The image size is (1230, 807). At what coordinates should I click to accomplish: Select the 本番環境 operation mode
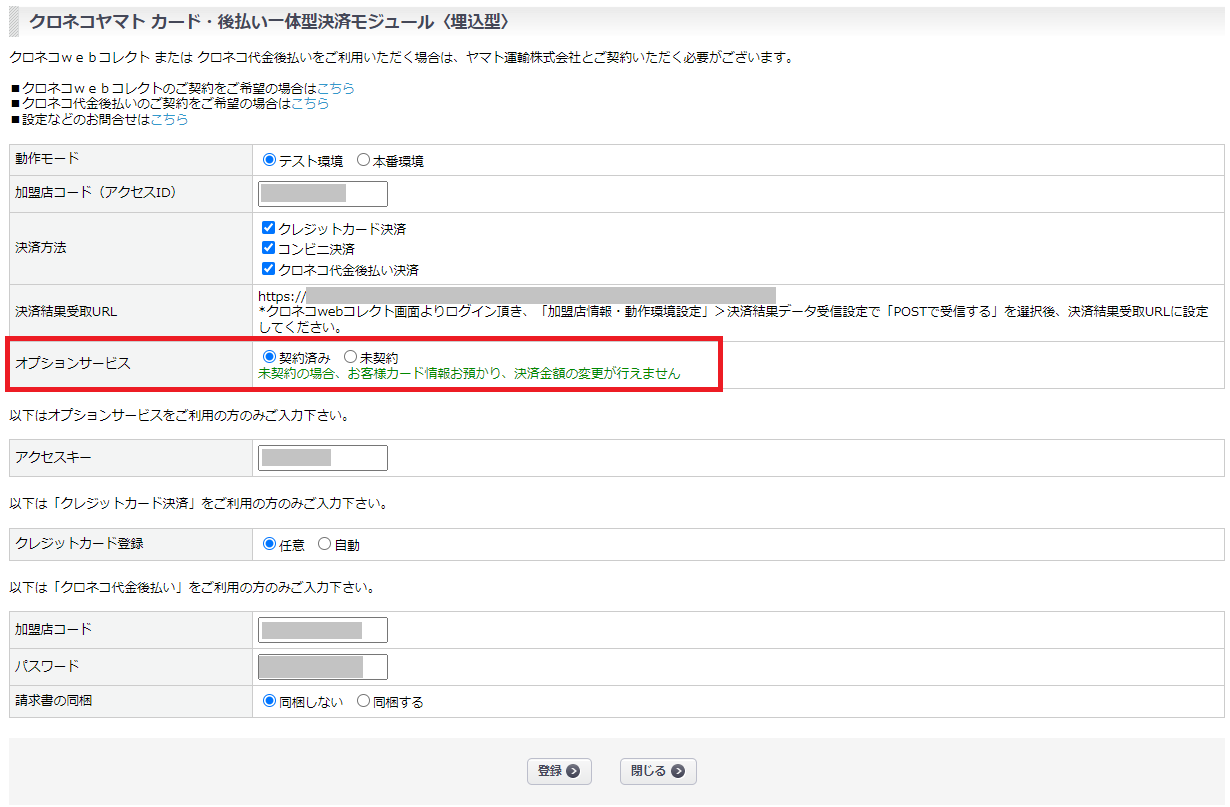(x=363, y=160)
